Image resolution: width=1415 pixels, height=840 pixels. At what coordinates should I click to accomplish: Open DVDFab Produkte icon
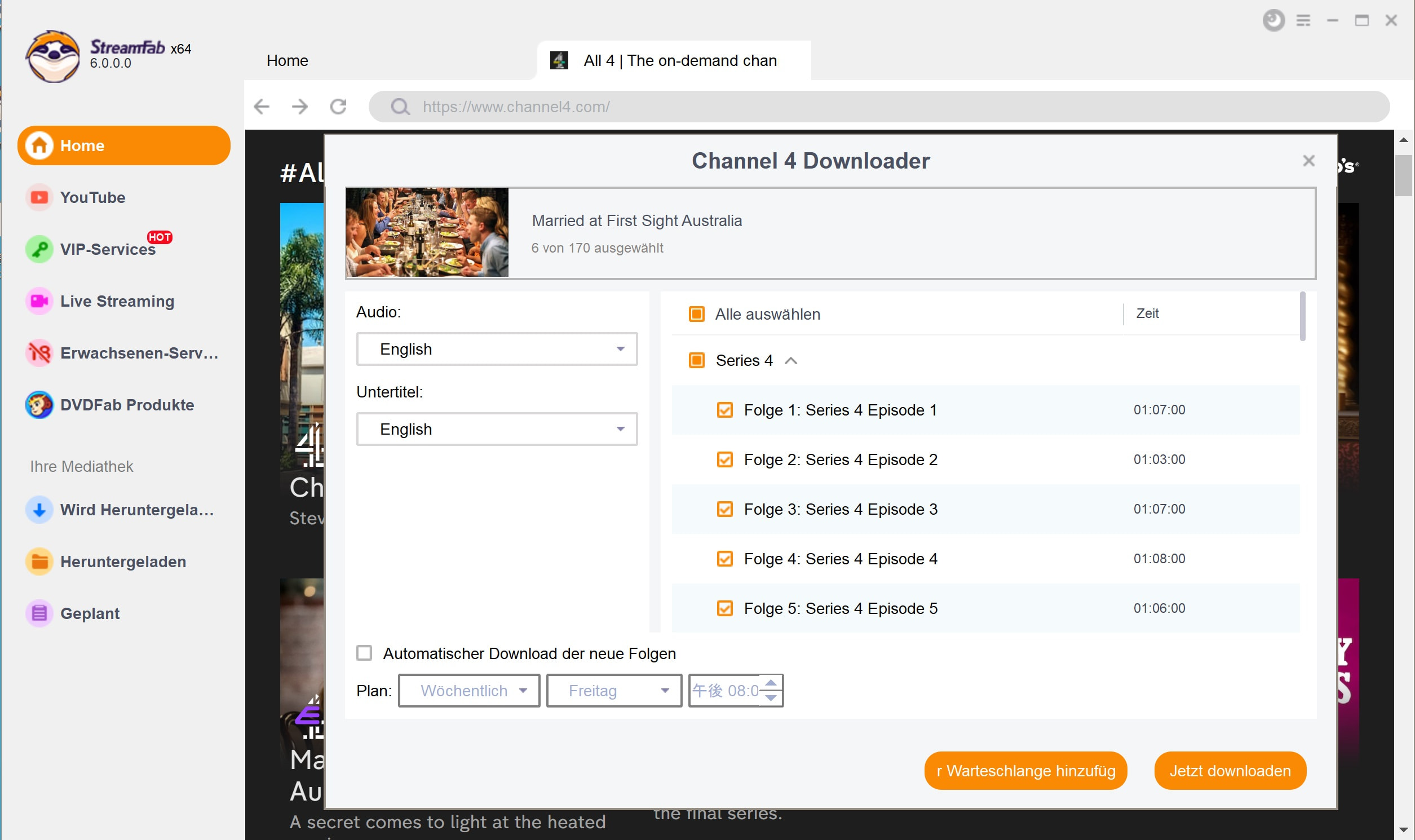(x=39, y=405)
